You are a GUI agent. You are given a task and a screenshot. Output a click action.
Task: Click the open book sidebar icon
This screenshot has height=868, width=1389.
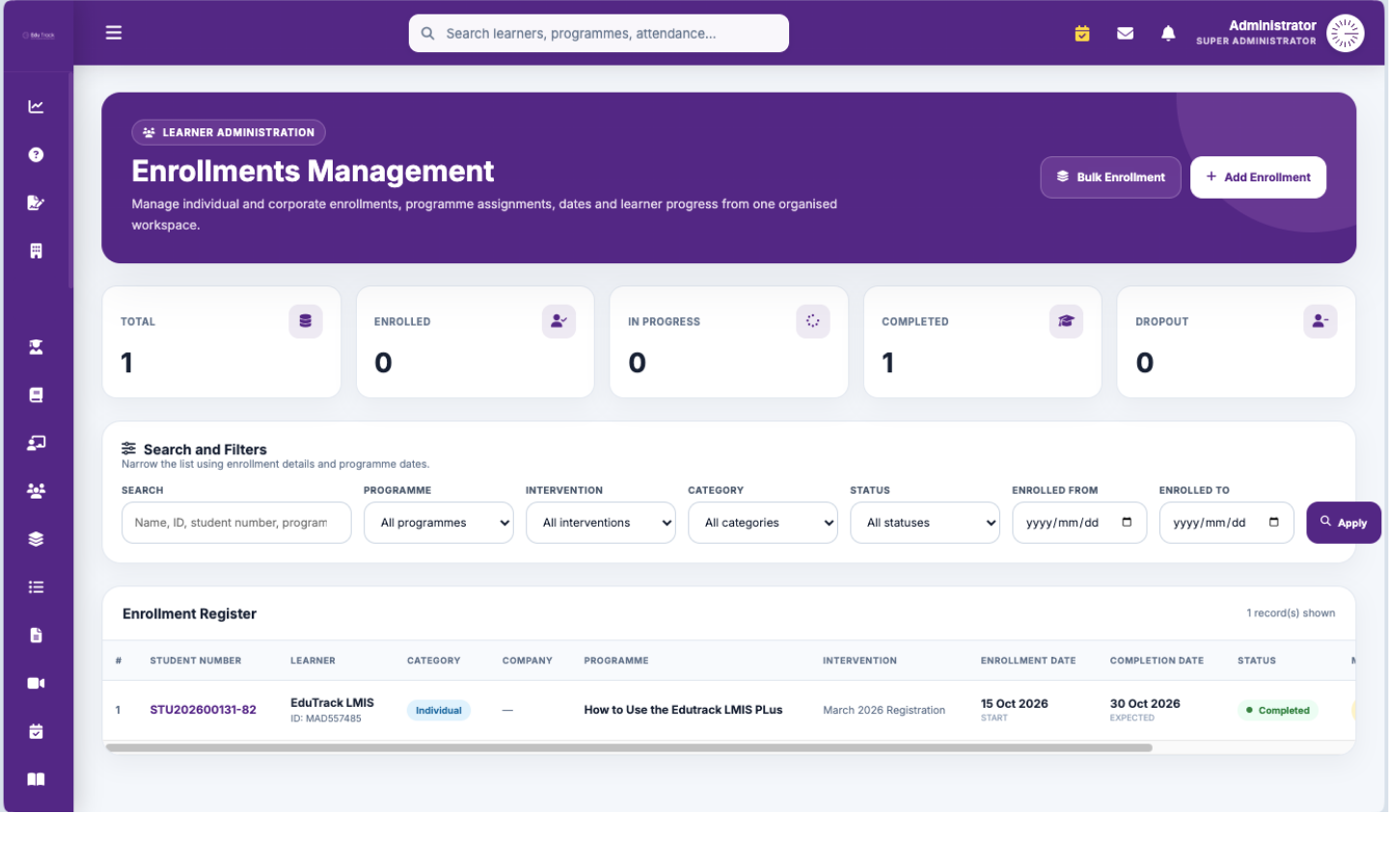(36, 780)
